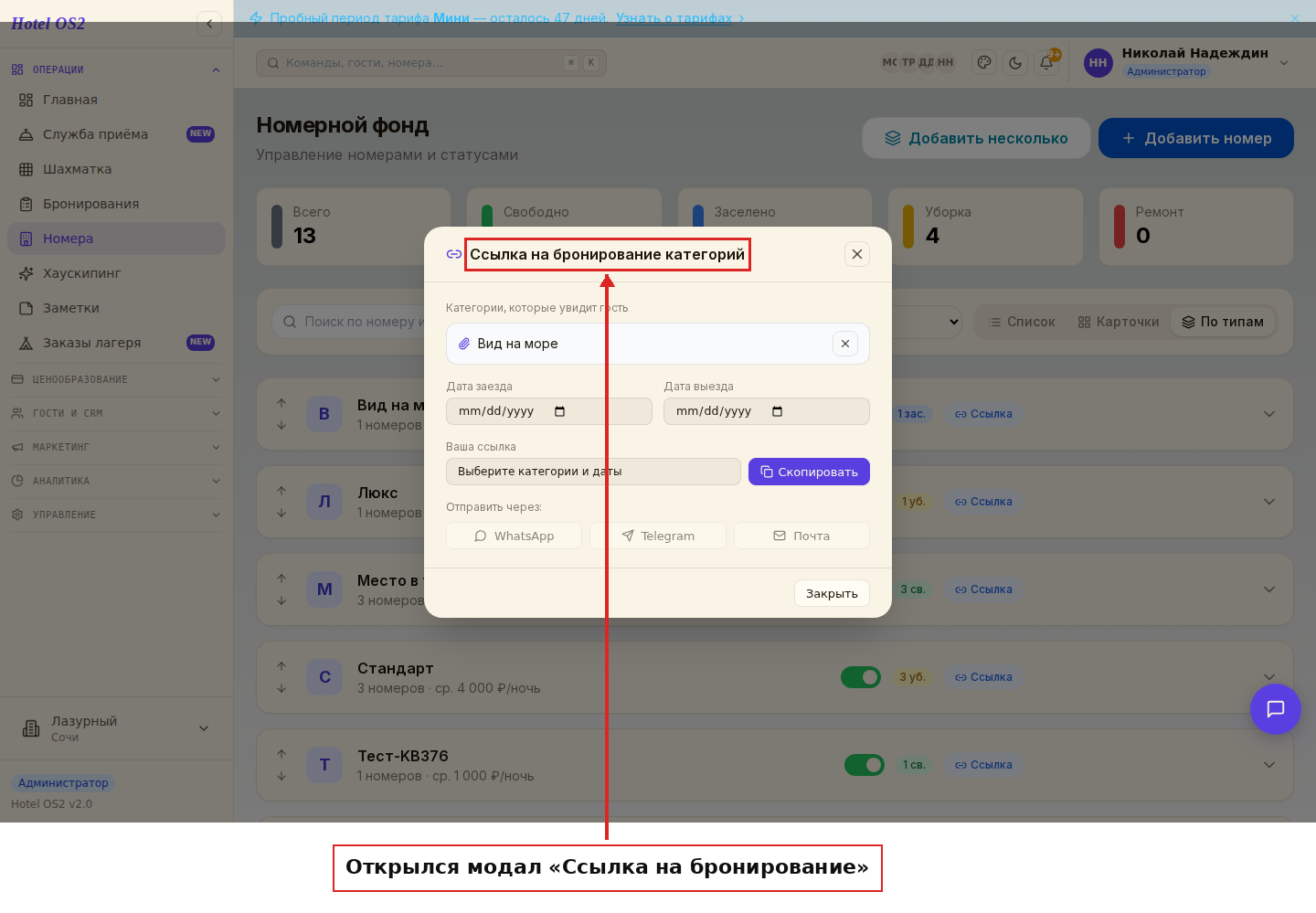The width and height of the screenshot is (1316, 913).
Task: Toggle the Тест-КВ376 category switch
Action: coord(865,765)
